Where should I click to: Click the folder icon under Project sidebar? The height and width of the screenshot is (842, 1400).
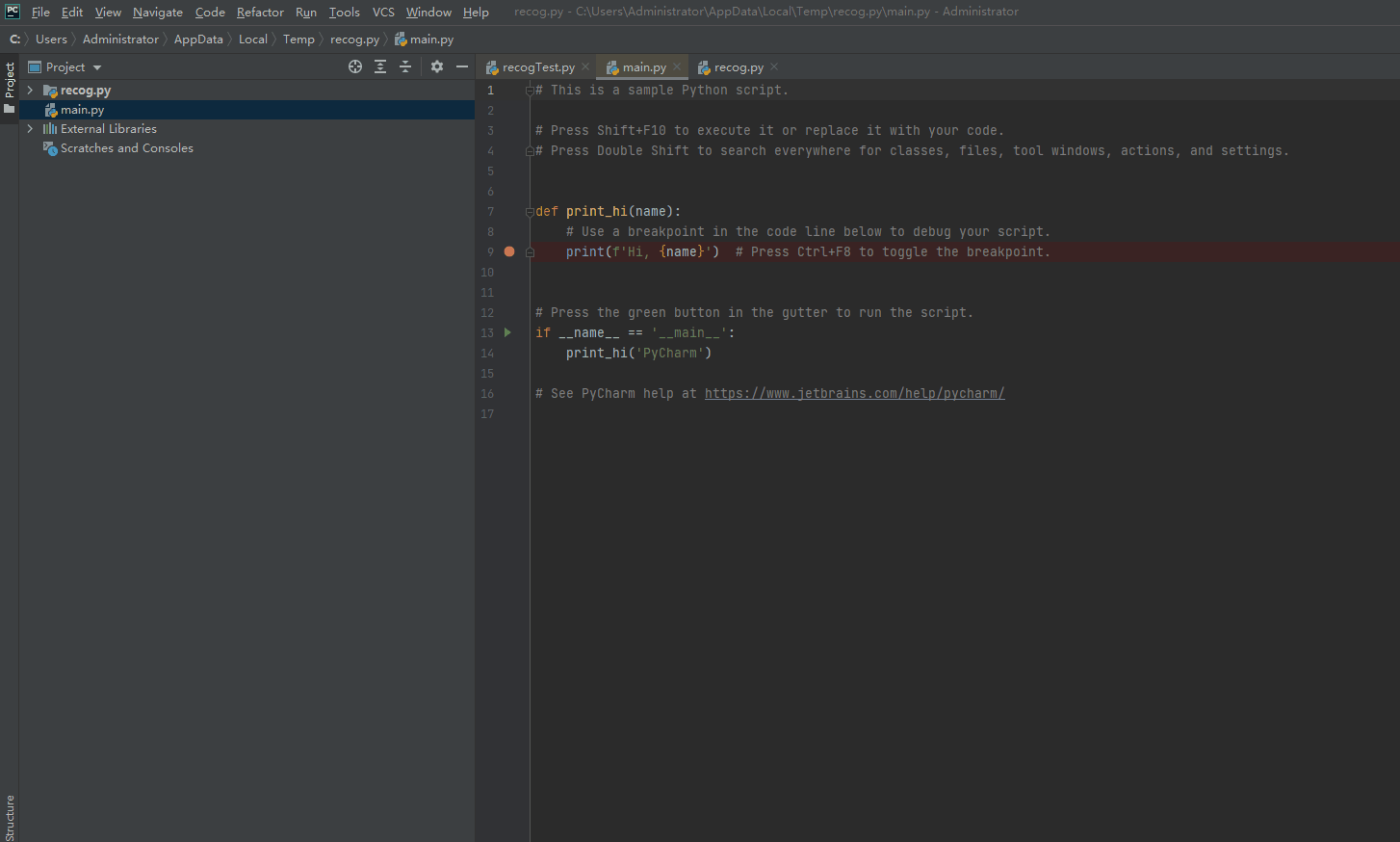point(10,109)
